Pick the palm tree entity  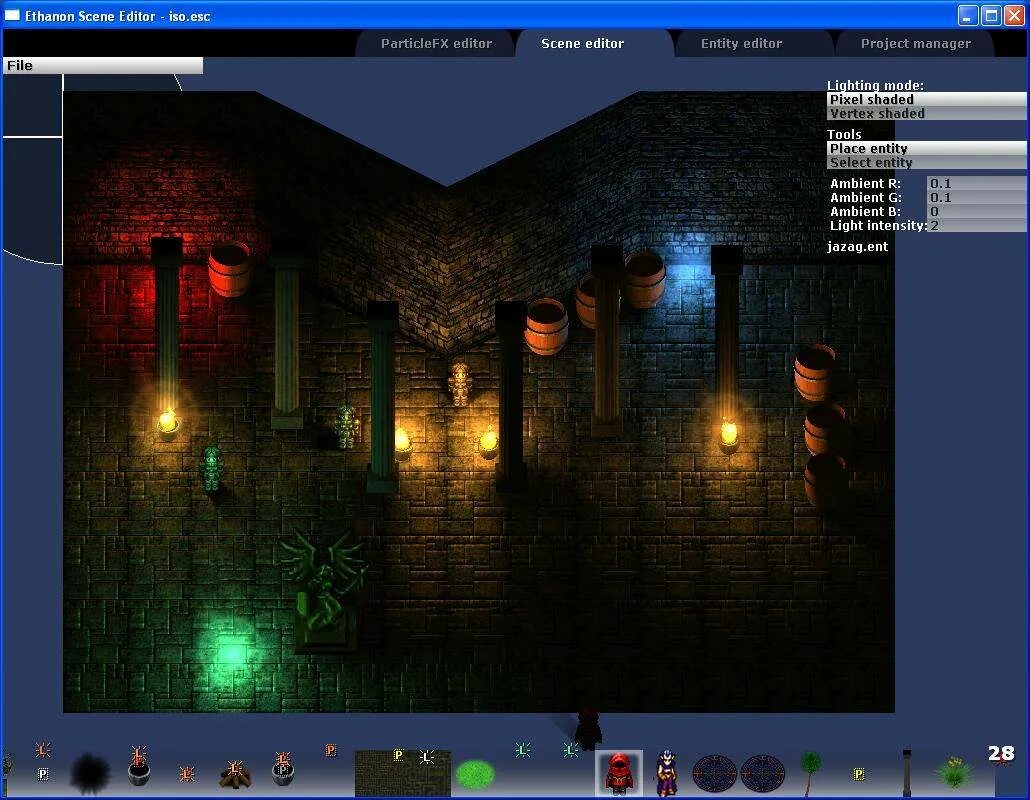(811, 773)
